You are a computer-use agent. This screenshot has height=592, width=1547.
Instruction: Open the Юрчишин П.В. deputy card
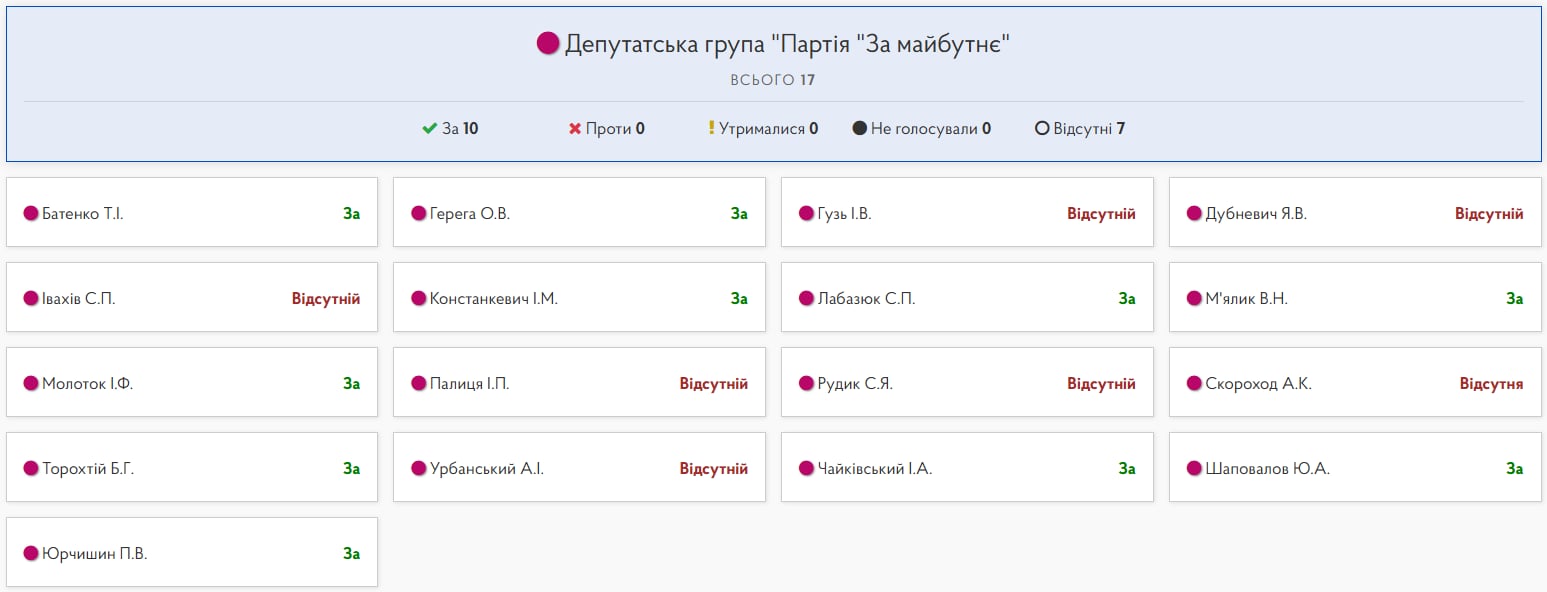[192, 553]
